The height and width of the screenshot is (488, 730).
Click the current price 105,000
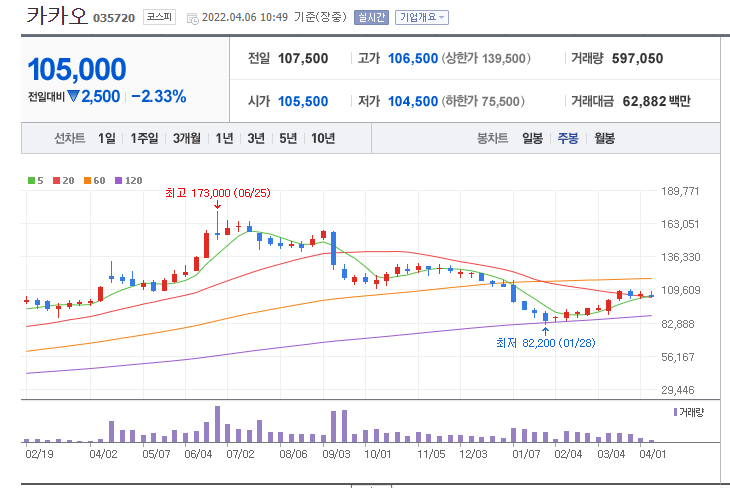click(x=77, y=69)
